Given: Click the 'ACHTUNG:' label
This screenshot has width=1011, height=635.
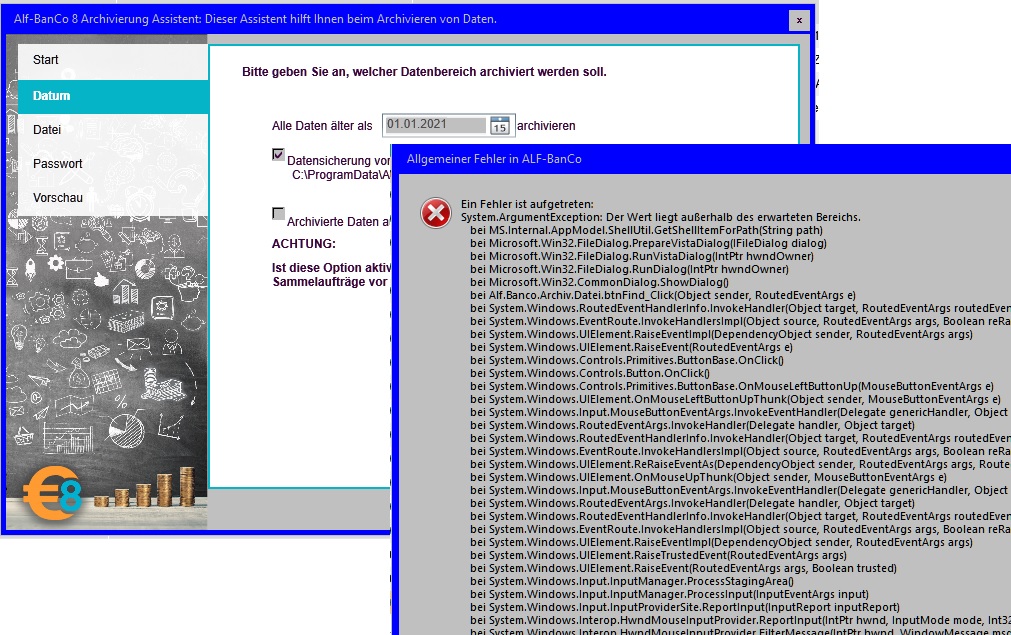Looking at the screenshot, I should click(304, 244).
